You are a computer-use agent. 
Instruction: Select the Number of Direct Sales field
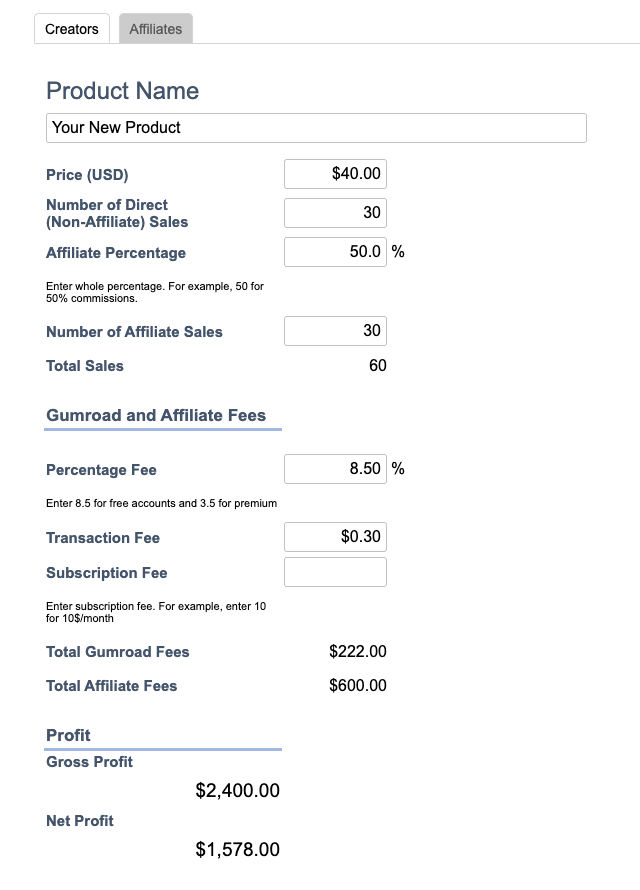335,213
